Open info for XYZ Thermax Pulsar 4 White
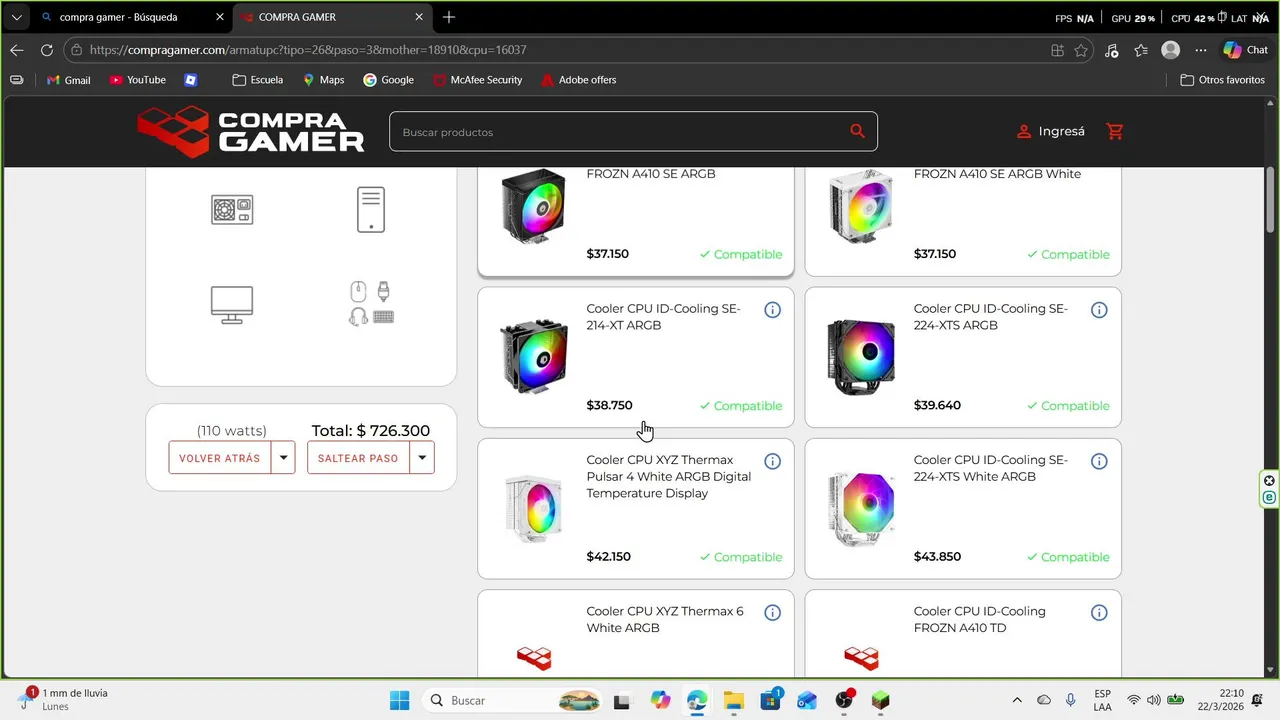Image resolution: width=1280 pixels, height=720 pixels. coord(772,461)
